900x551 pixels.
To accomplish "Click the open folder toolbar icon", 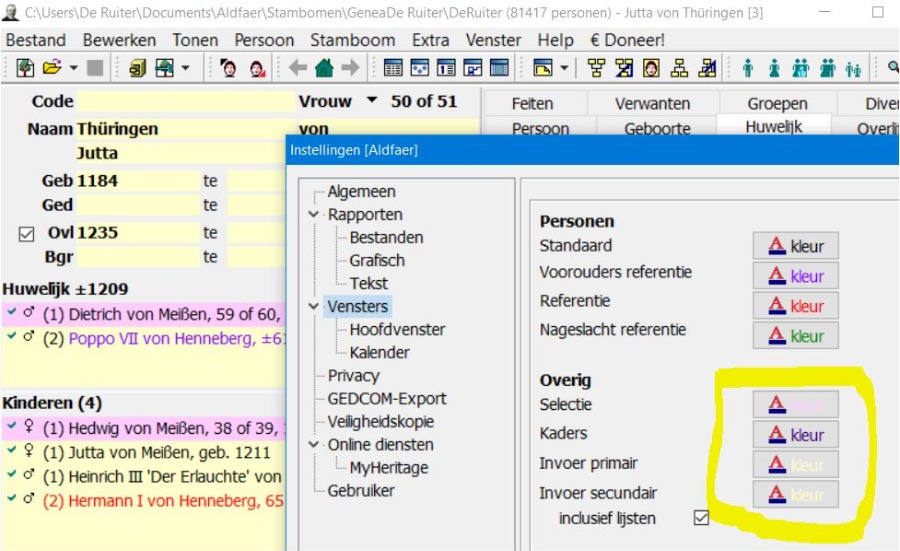I will pos(52,68).
